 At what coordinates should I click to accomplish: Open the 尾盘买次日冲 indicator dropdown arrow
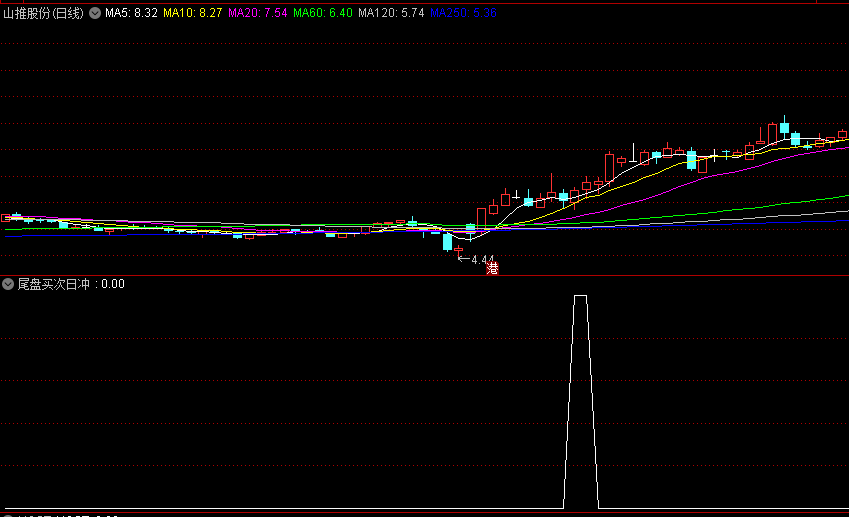(8, 284)
